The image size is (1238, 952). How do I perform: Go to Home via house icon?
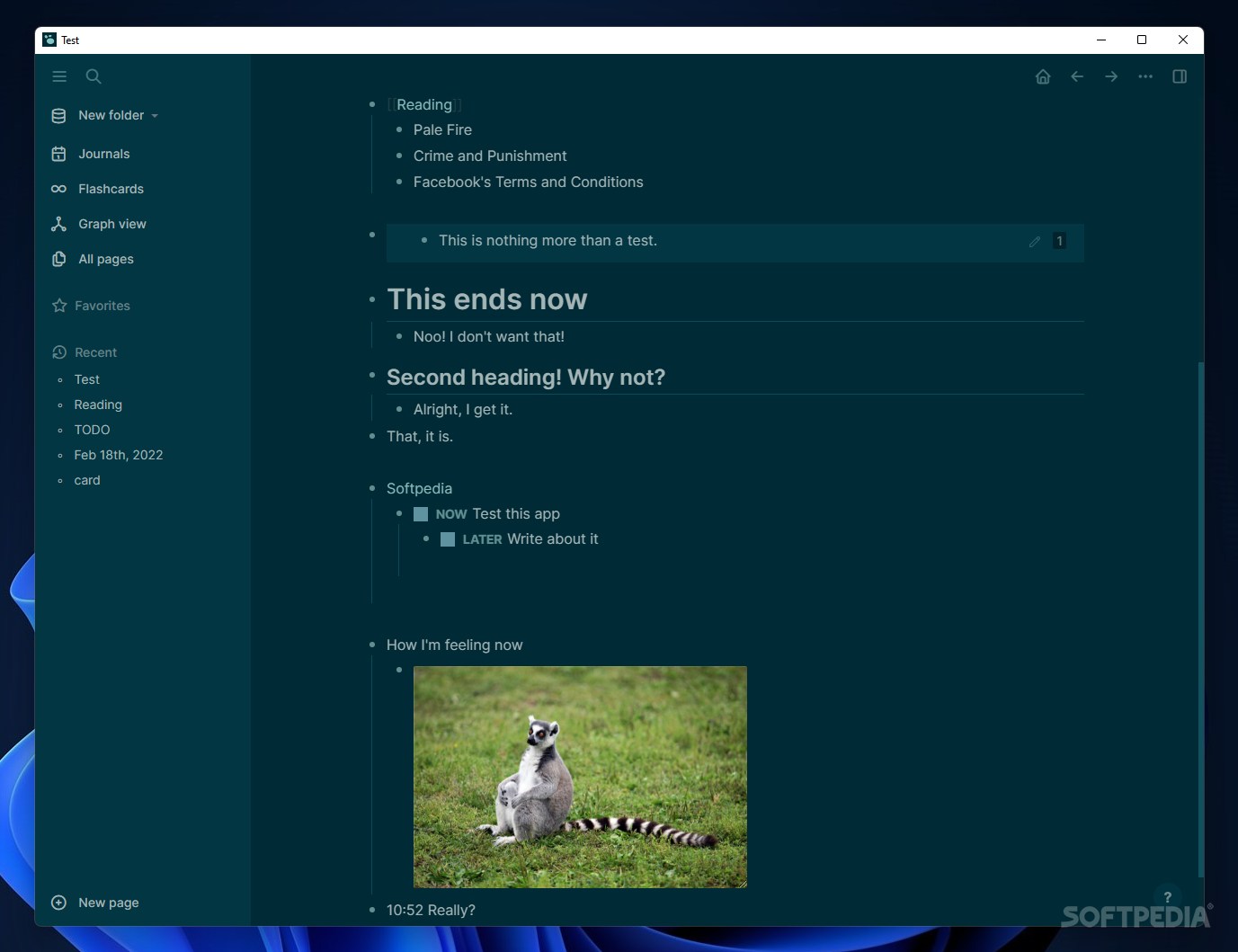1043,76
